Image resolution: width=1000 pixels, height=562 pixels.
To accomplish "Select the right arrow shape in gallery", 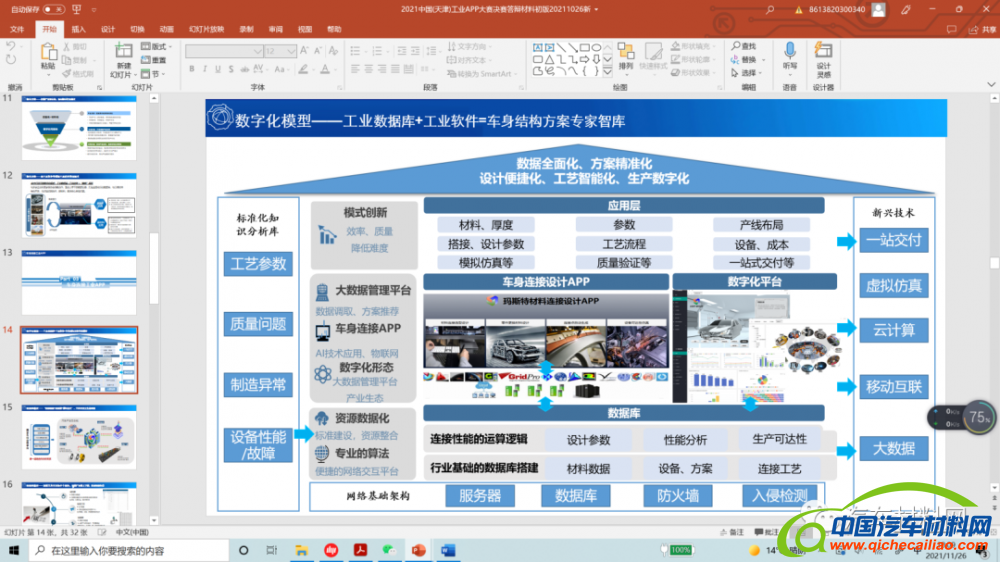I will click(584, 59).
